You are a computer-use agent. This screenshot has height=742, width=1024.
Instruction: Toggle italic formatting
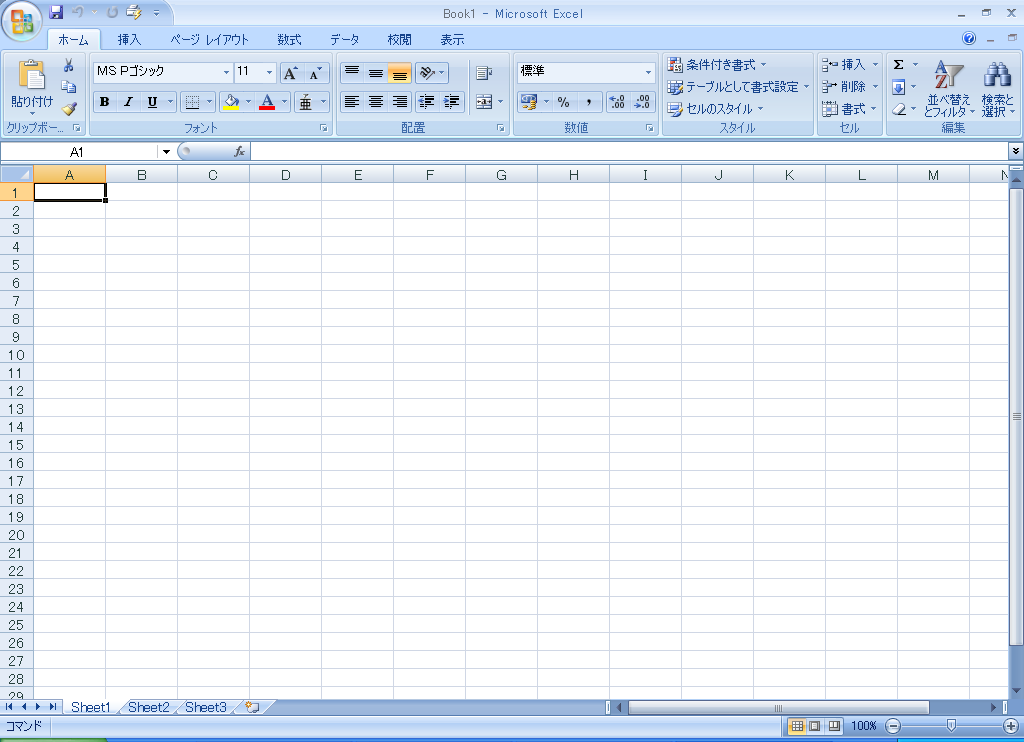[128, 102]
